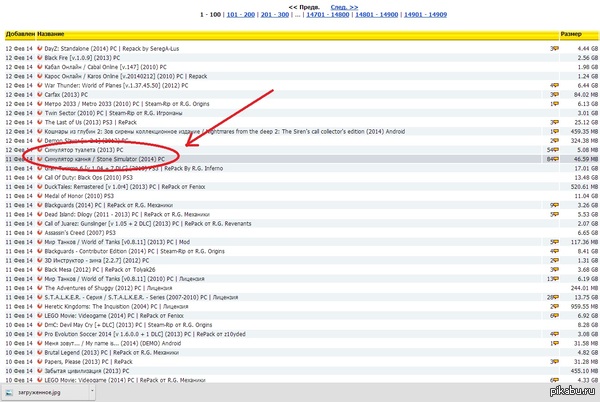This screenshot has width=600, height=402.
Task: Open the 3D Инструктор [2.2.7] title
Action: [97, 260]
